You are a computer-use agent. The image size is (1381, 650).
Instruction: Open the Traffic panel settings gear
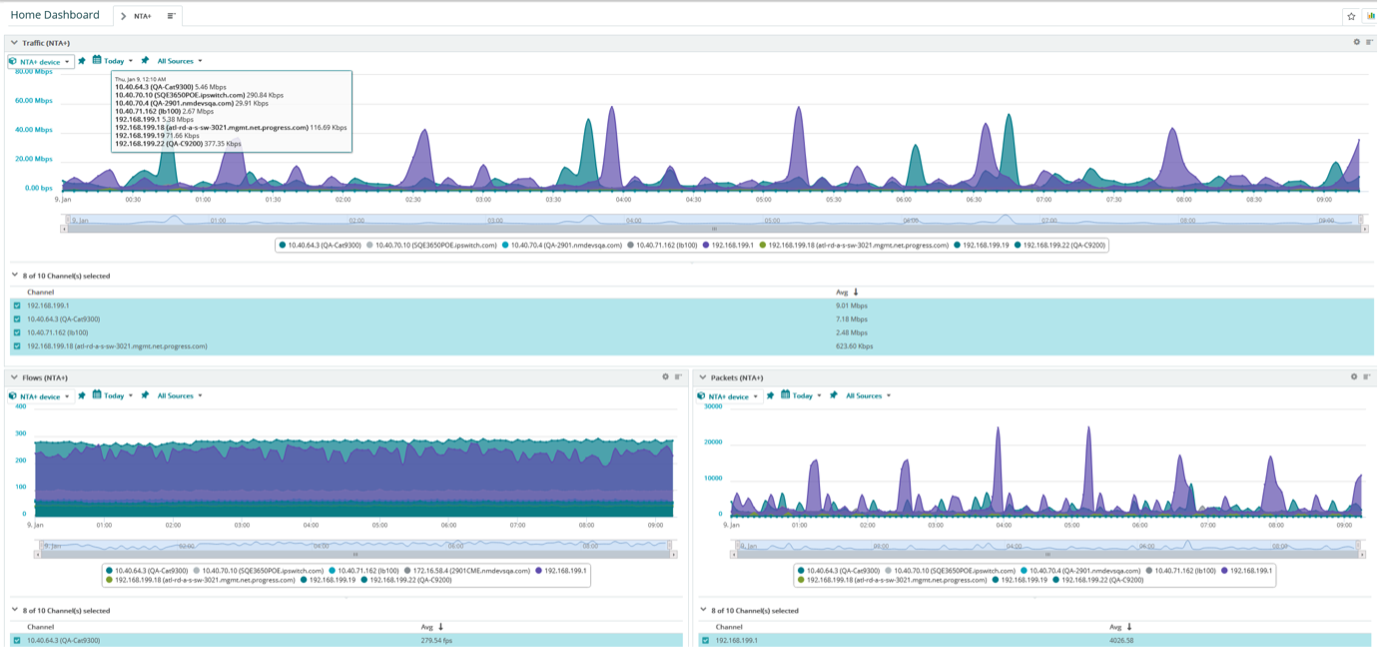coord(1357,42)
